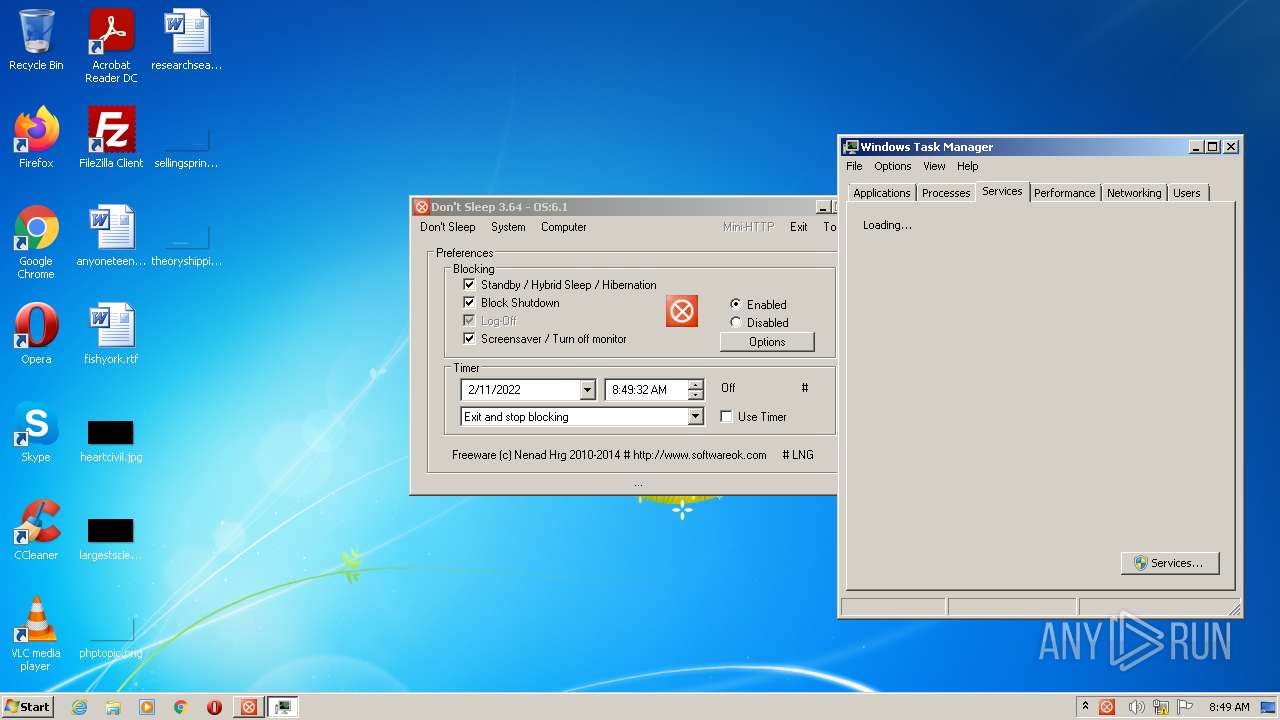Open VLC media player desktop shortcut
Screen dimensions: 1280x720
click(36, 634)
